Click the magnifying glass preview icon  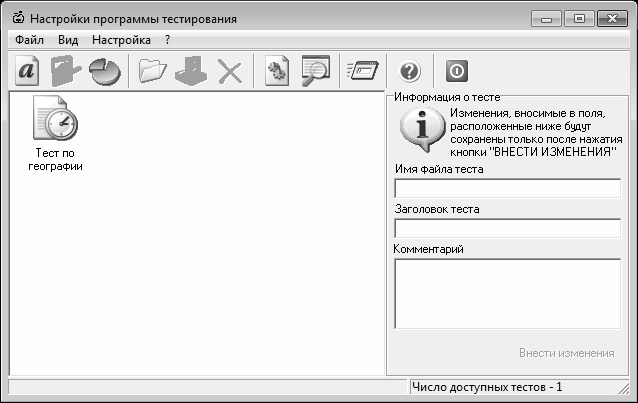click(315, 71)
